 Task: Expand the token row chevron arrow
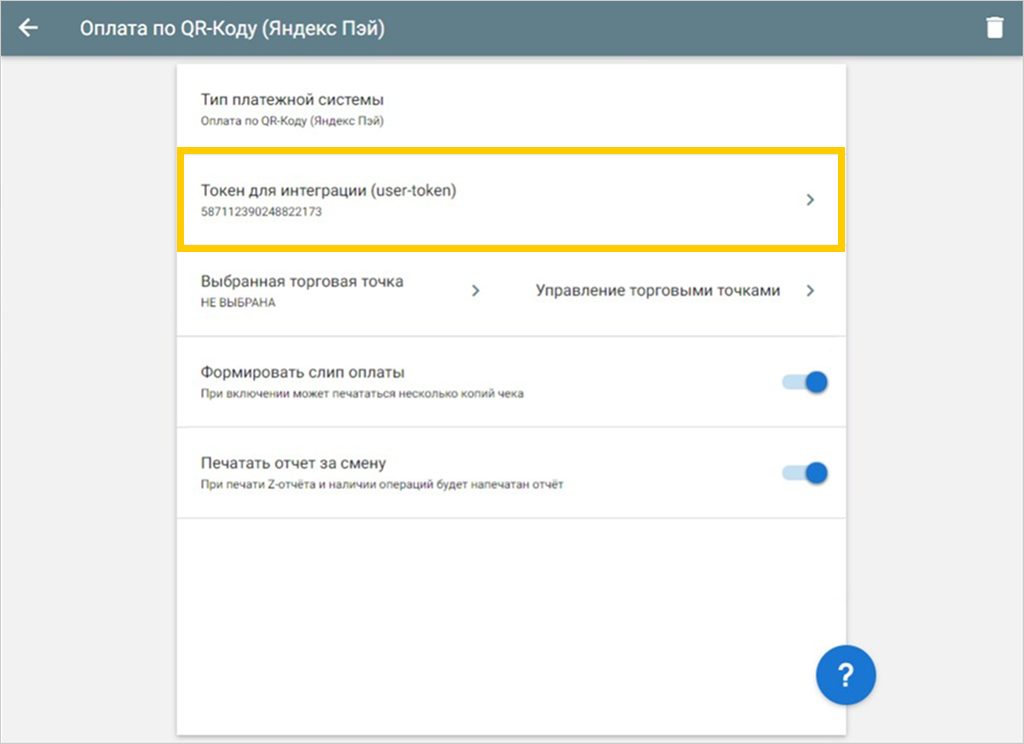coord(810,200)
